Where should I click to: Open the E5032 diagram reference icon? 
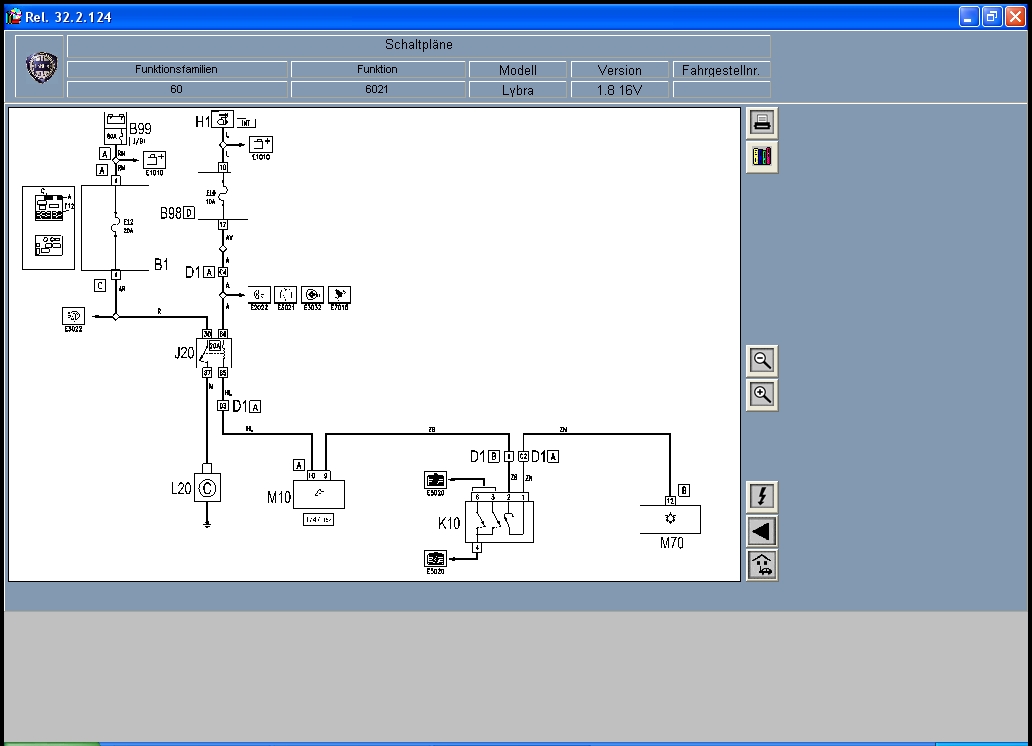(312, 294)
